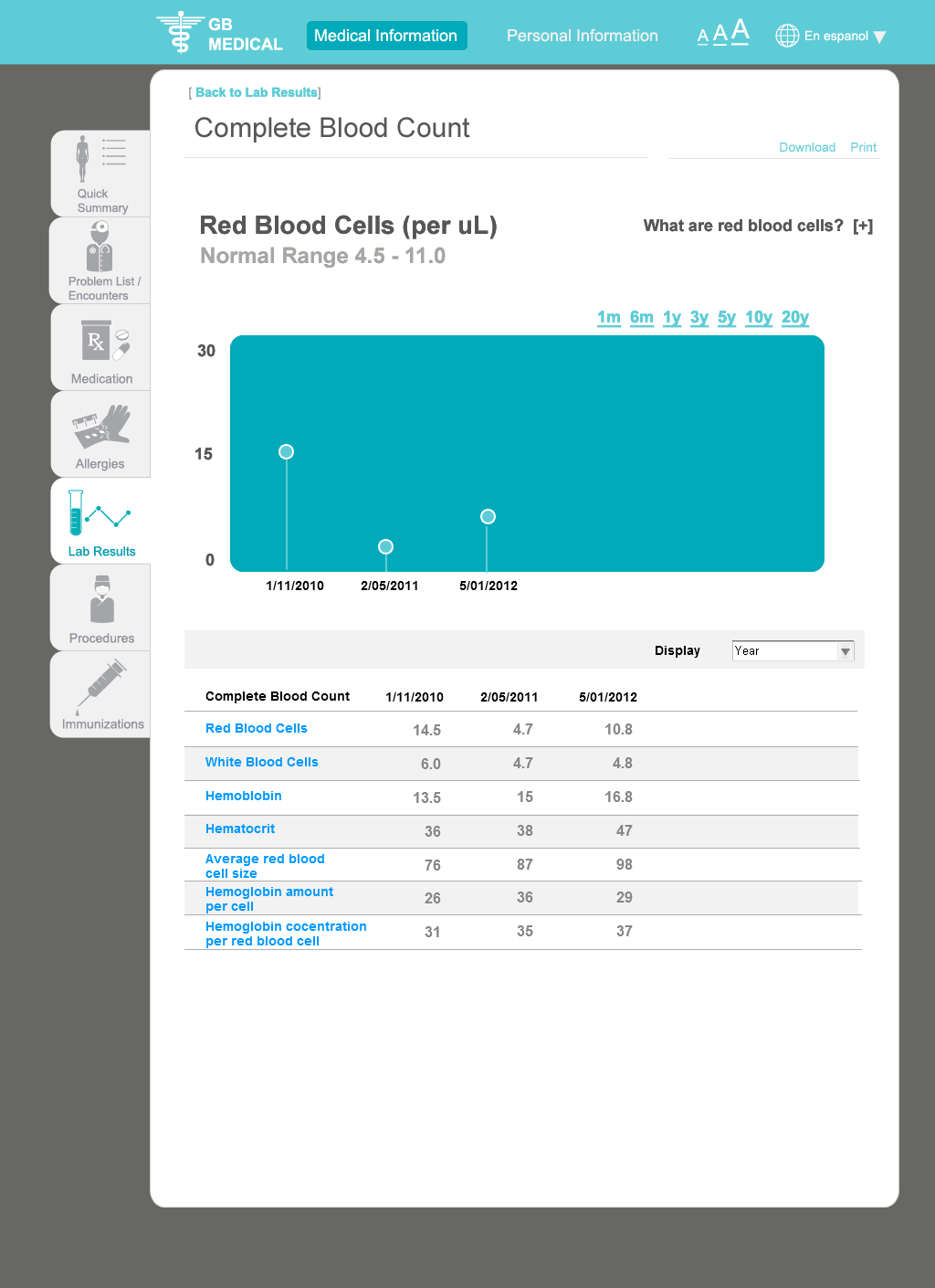The height and width of the screenshot is (1288, 935).
Task: Click Hemoblobin value 16.8
Action: [618, 797]
